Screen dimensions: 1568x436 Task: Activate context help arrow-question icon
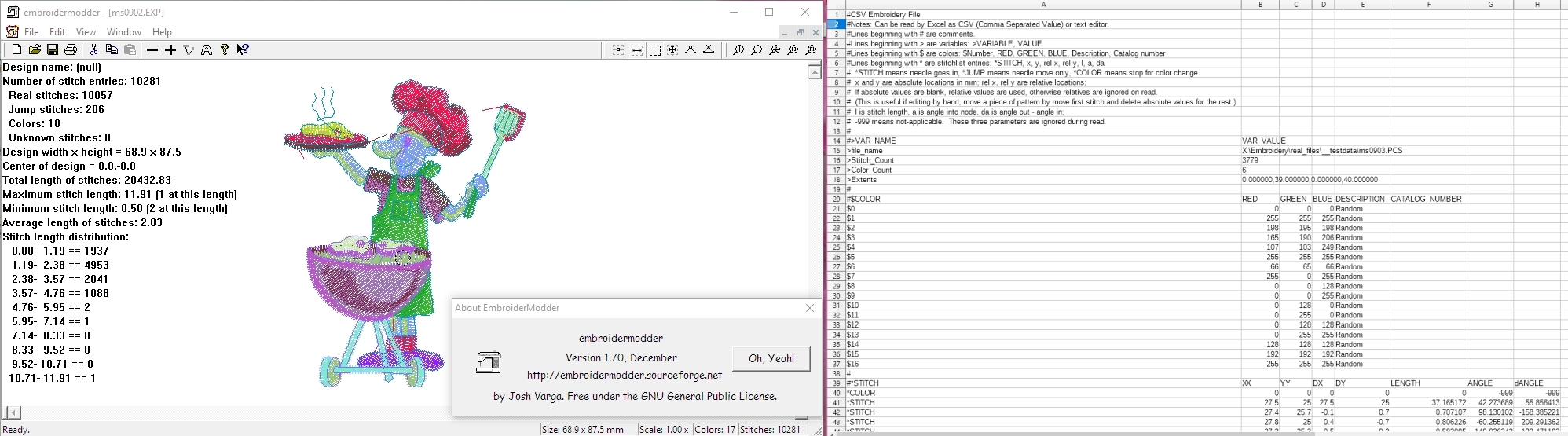pyautogui.click(x=243, y=49)
